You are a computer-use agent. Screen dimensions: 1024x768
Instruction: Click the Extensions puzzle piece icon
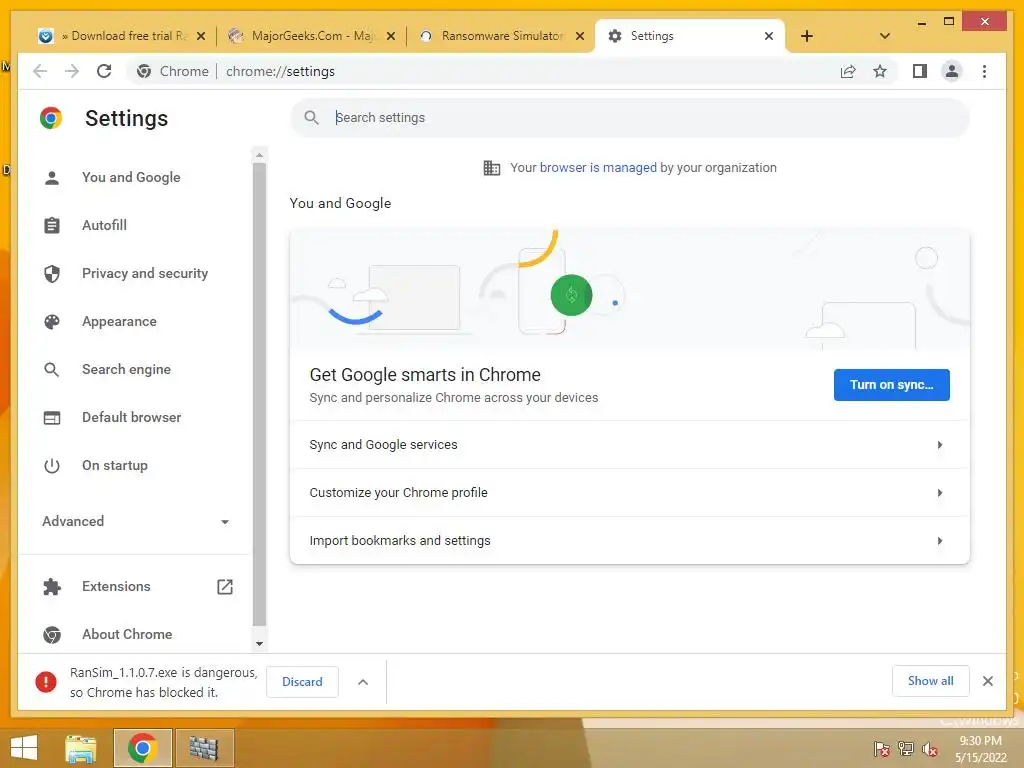[x=52, y=586]
